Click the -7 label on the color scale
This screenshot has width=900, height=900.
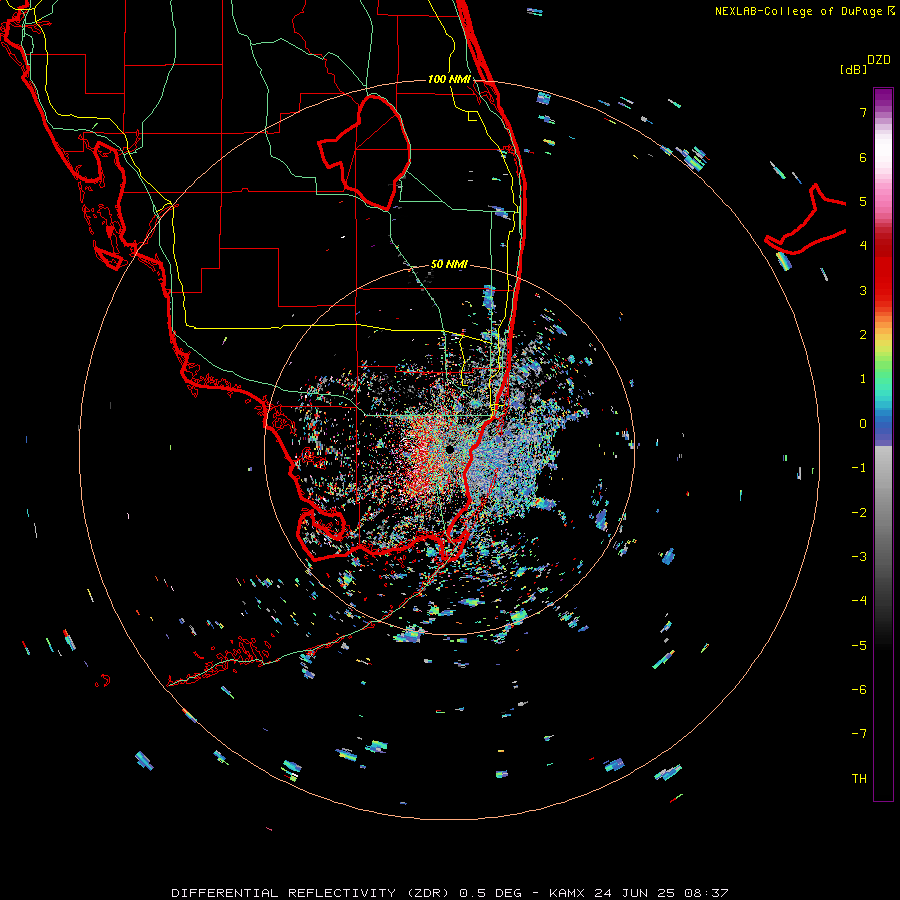pos(859,734)
